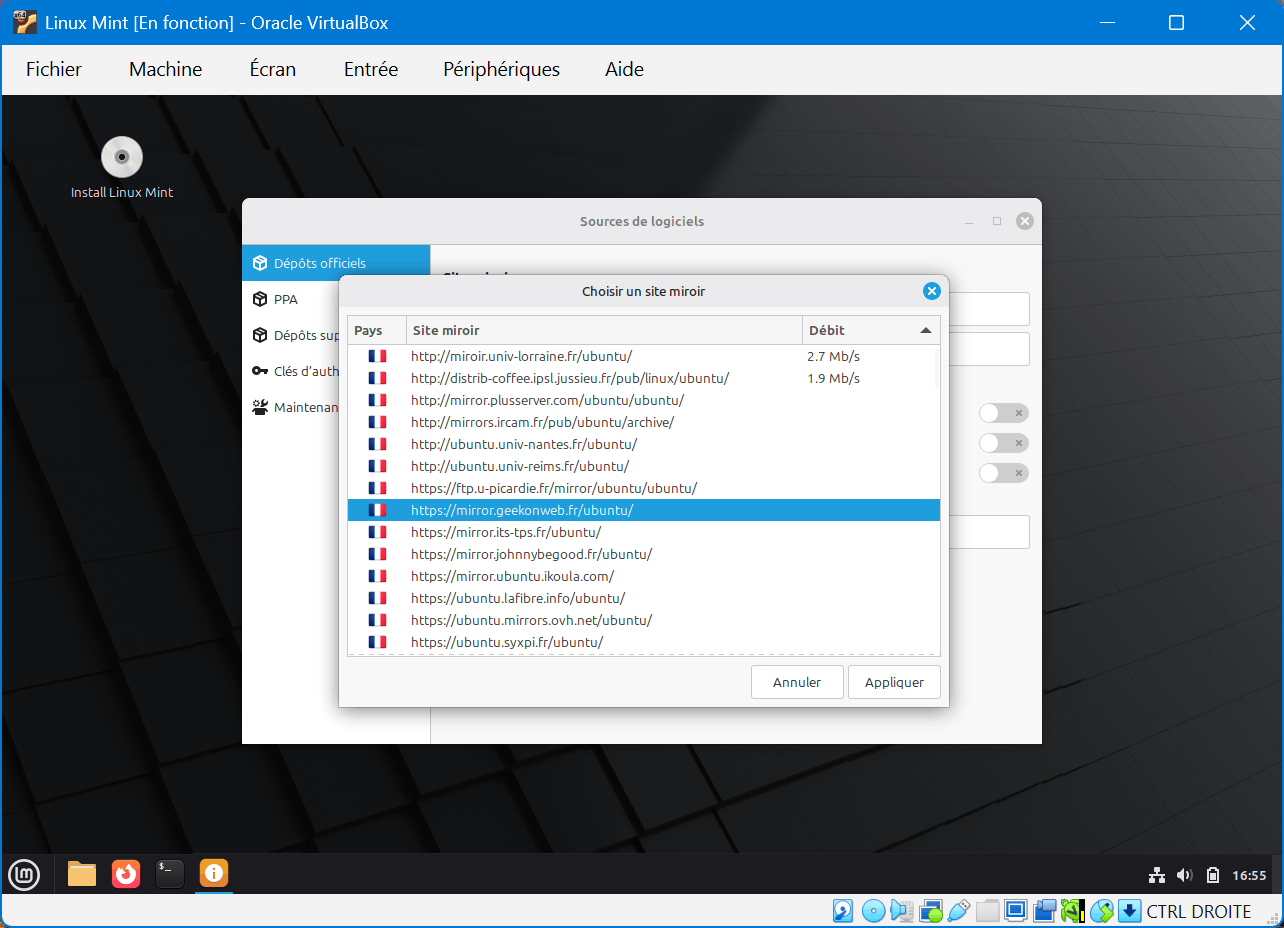Select the PPA section in sidebar
Viewport: 1284px width, 928px height.
286,299
